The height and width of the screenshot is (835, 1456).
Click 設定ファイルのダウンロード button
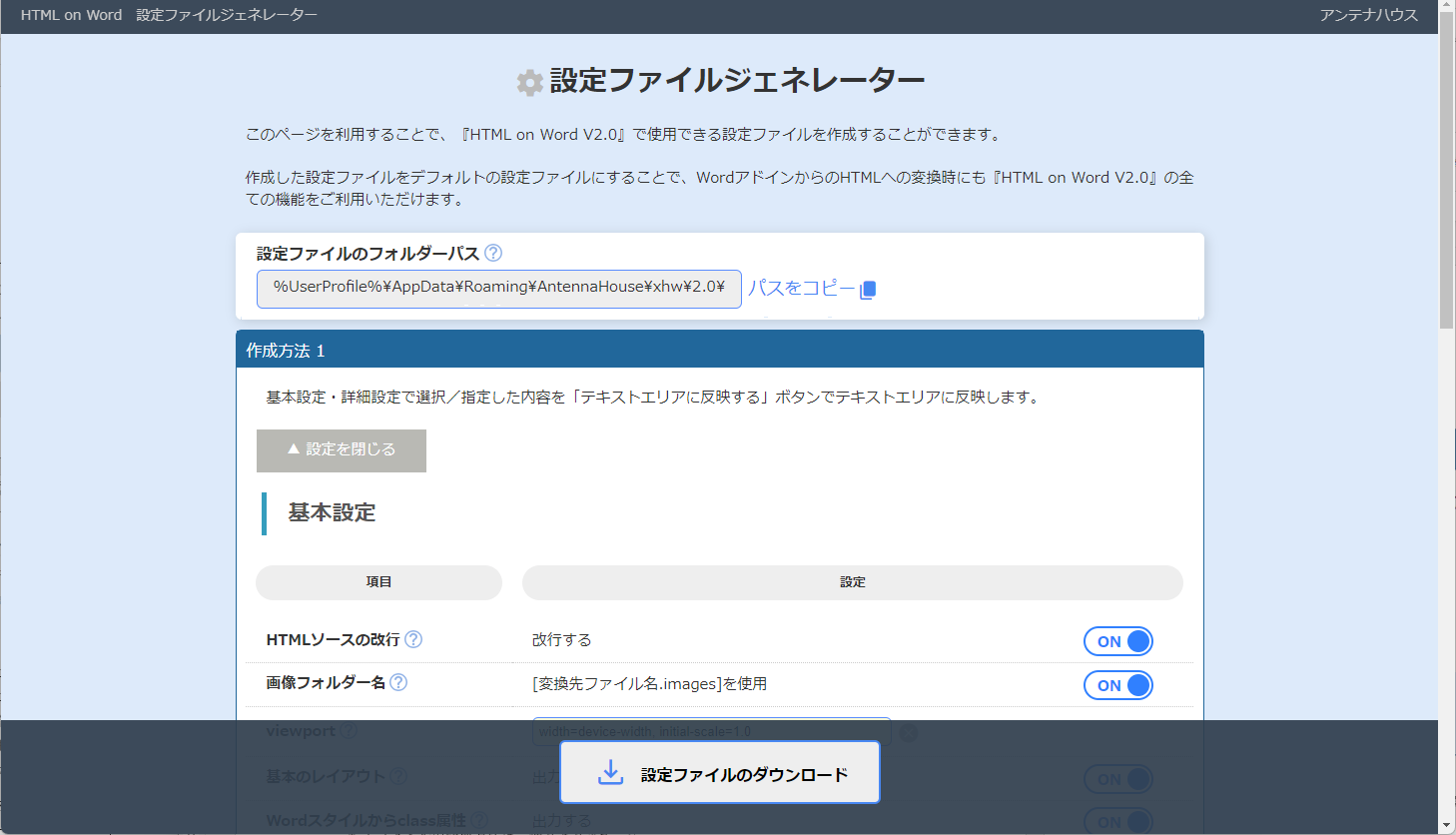(720, 772)
